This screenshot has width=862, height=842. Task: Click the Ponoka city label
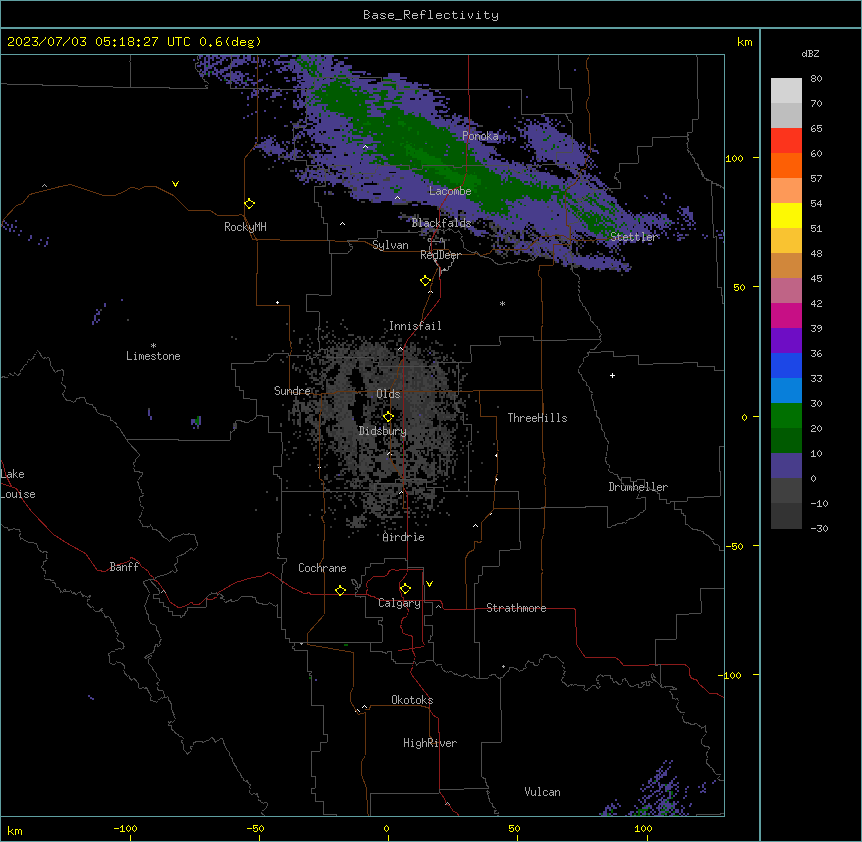click(x=480, y=136)
